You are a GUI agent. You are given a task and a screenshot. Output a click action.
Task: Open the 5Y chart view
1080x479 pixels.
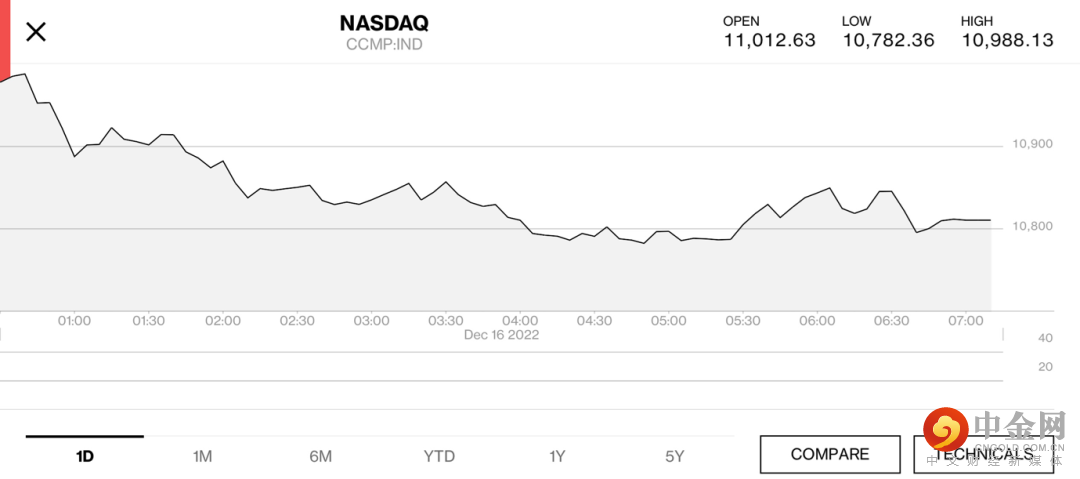[x=675, y=456]
